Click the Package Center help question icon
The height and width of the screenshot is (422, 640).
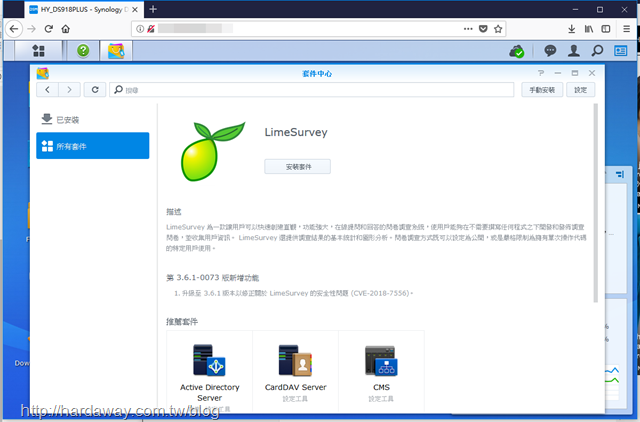[541, 73]
